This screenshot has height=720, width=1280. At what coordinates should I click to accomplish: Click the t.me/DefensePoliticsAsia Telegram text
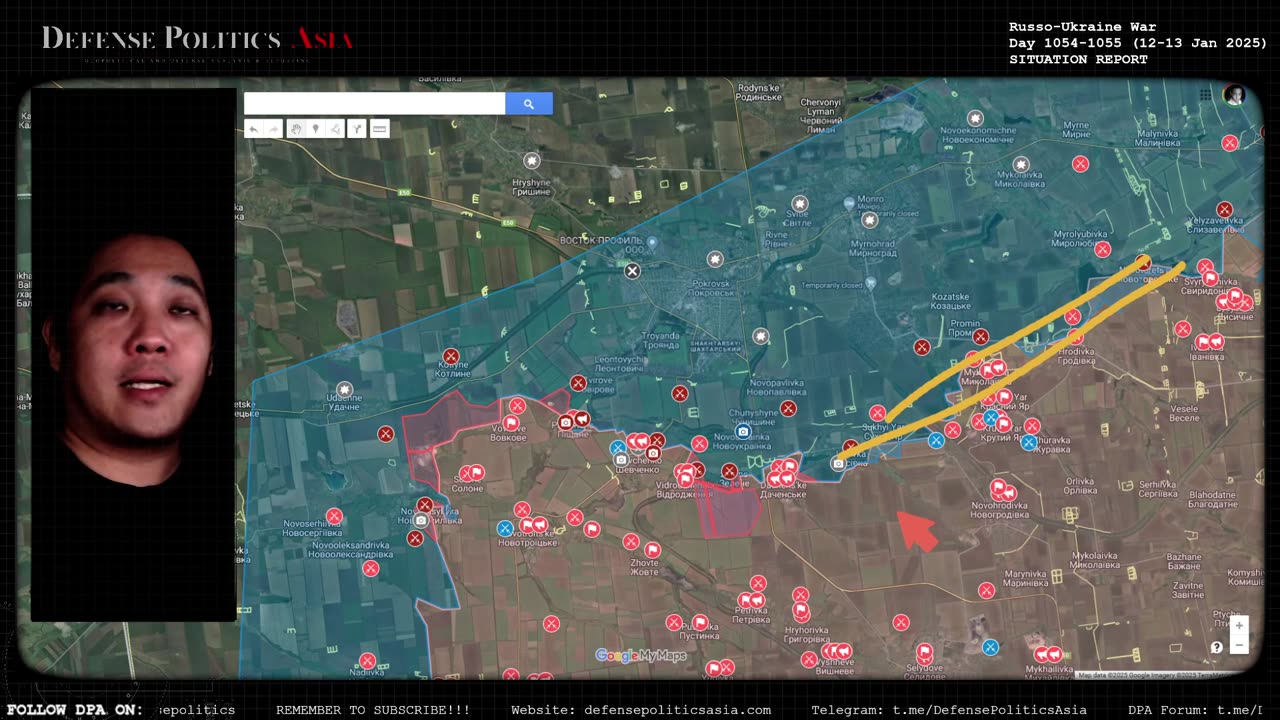tap(989, 710)
